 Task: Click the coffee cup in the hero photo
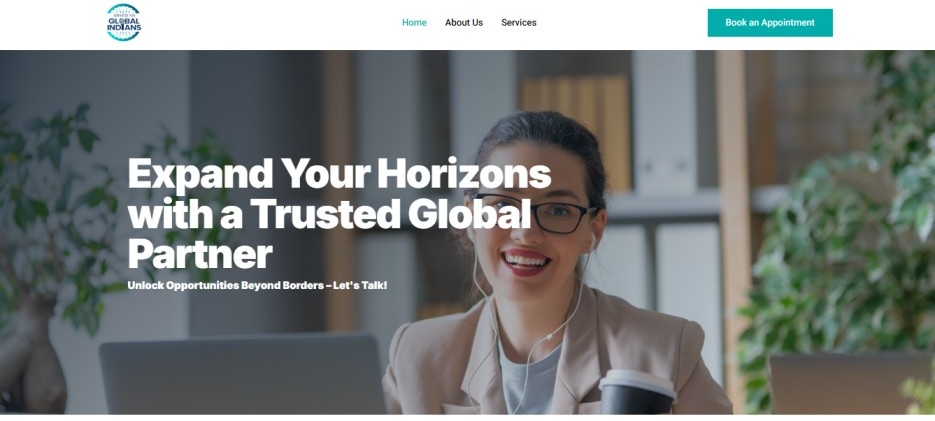pyautogui.click(x=636, y=392)
